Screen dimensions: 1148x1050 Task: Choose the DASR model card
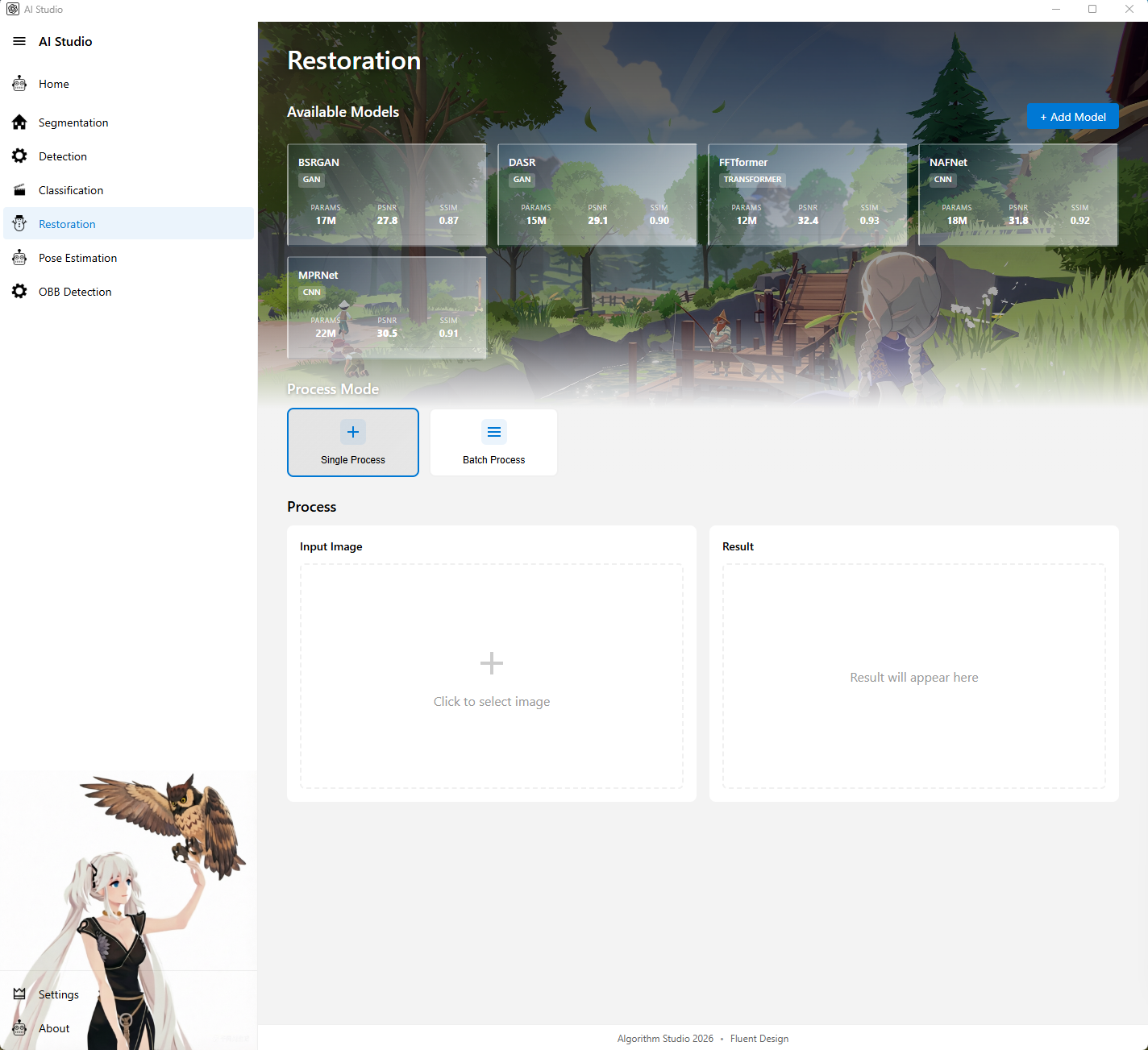point(597,194)
